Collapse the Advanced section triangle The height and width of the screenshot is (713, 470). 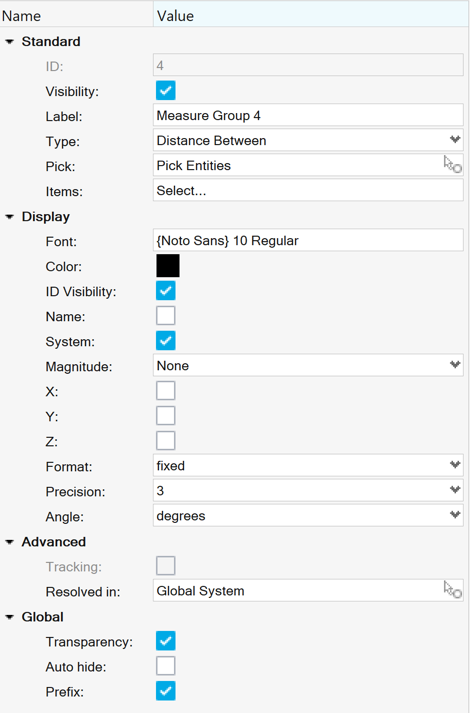click(9, 542)
